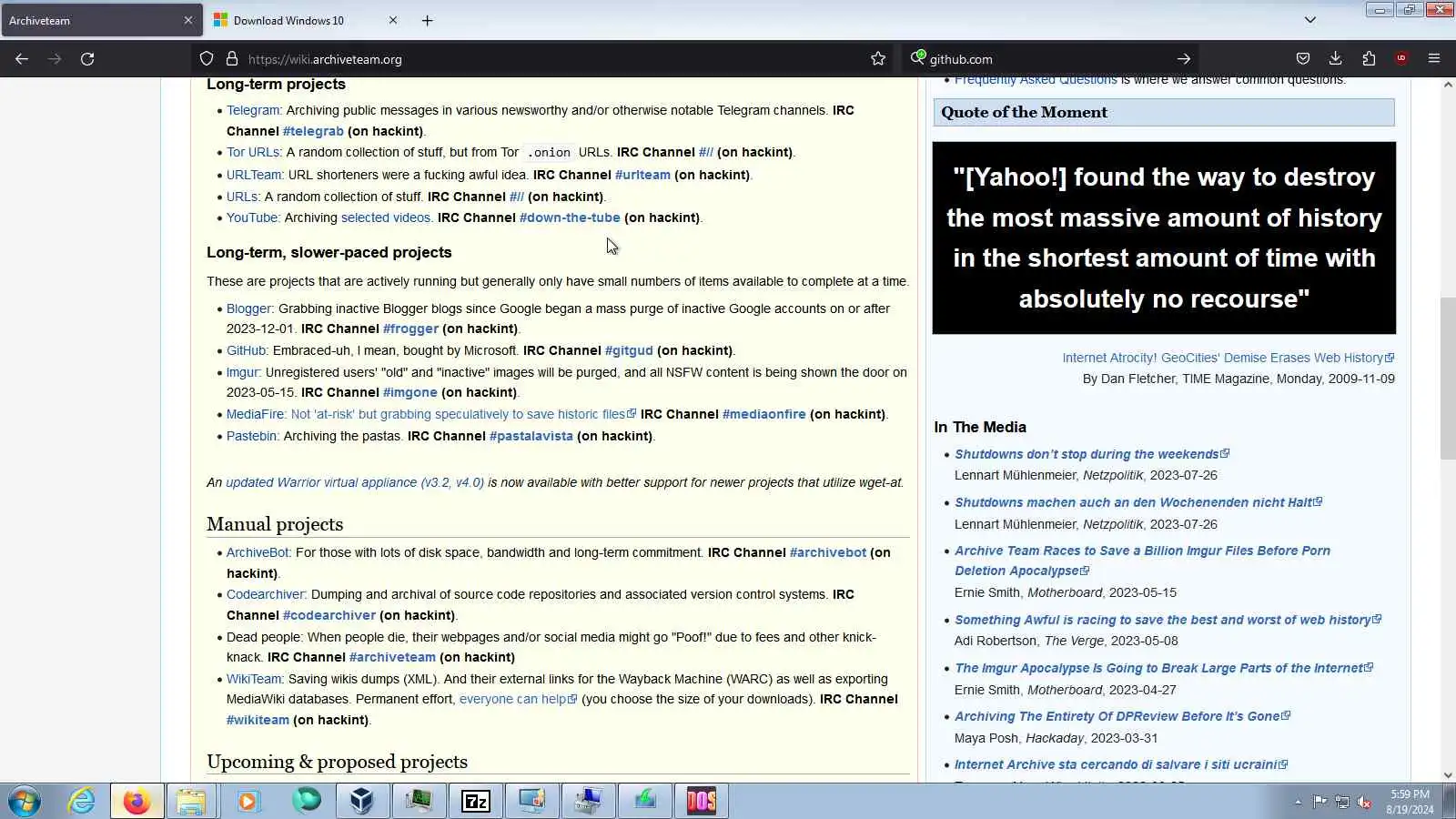Bookmark this page with the star
Viewport: 1456px width, 819px height.
878,59
